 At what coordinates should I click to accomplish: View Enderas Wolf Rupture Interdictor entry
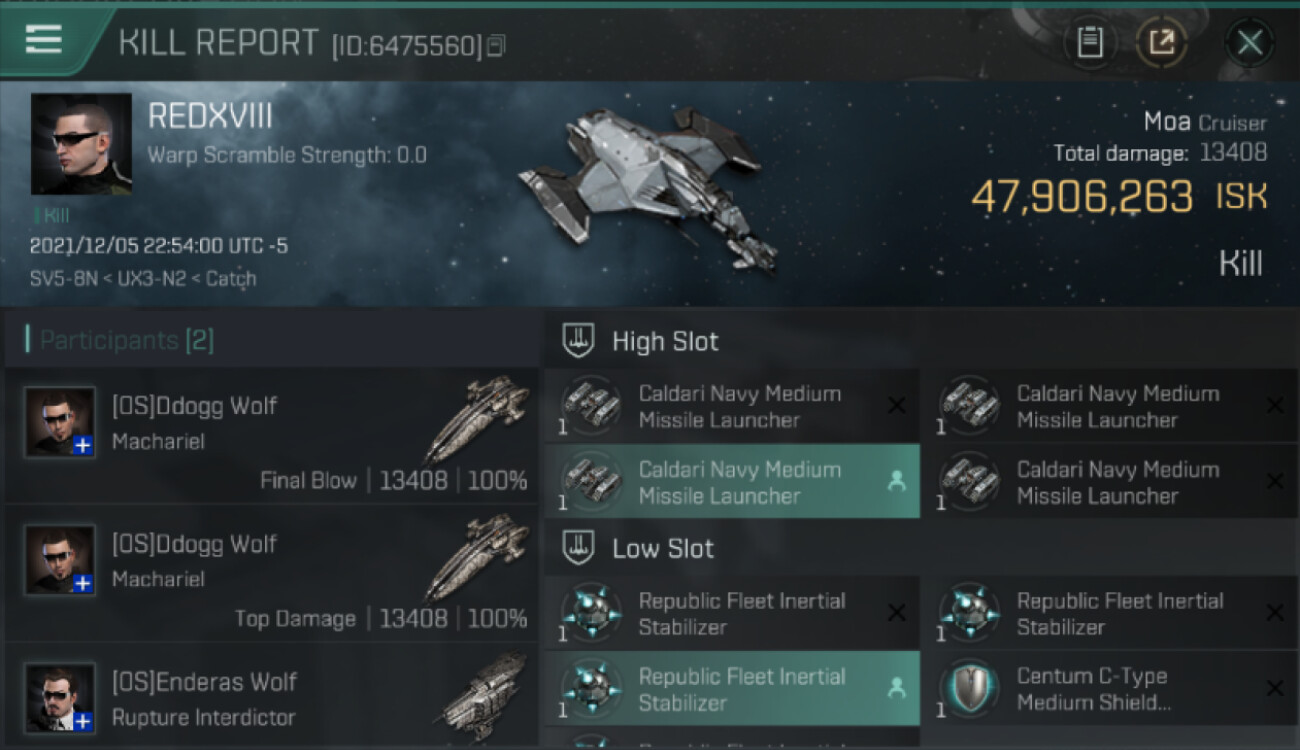270,700
